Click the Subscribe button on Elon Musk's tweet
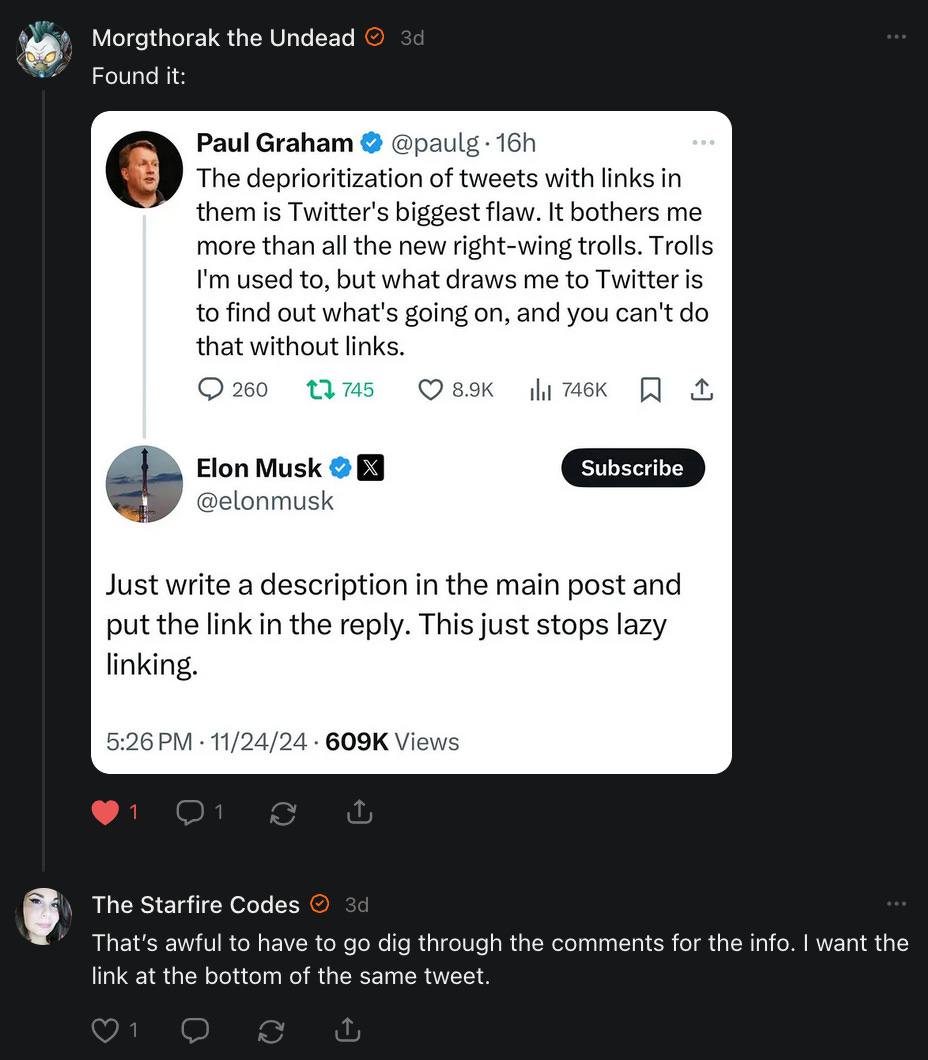 click(632, 468)
